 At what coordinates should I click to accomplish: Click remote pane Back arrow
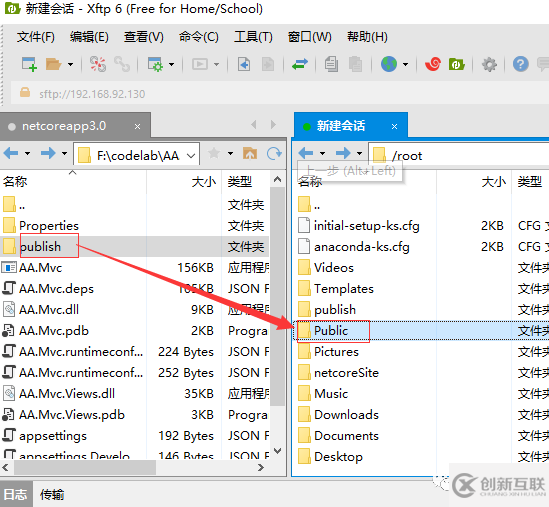click(x=306, y=153)
